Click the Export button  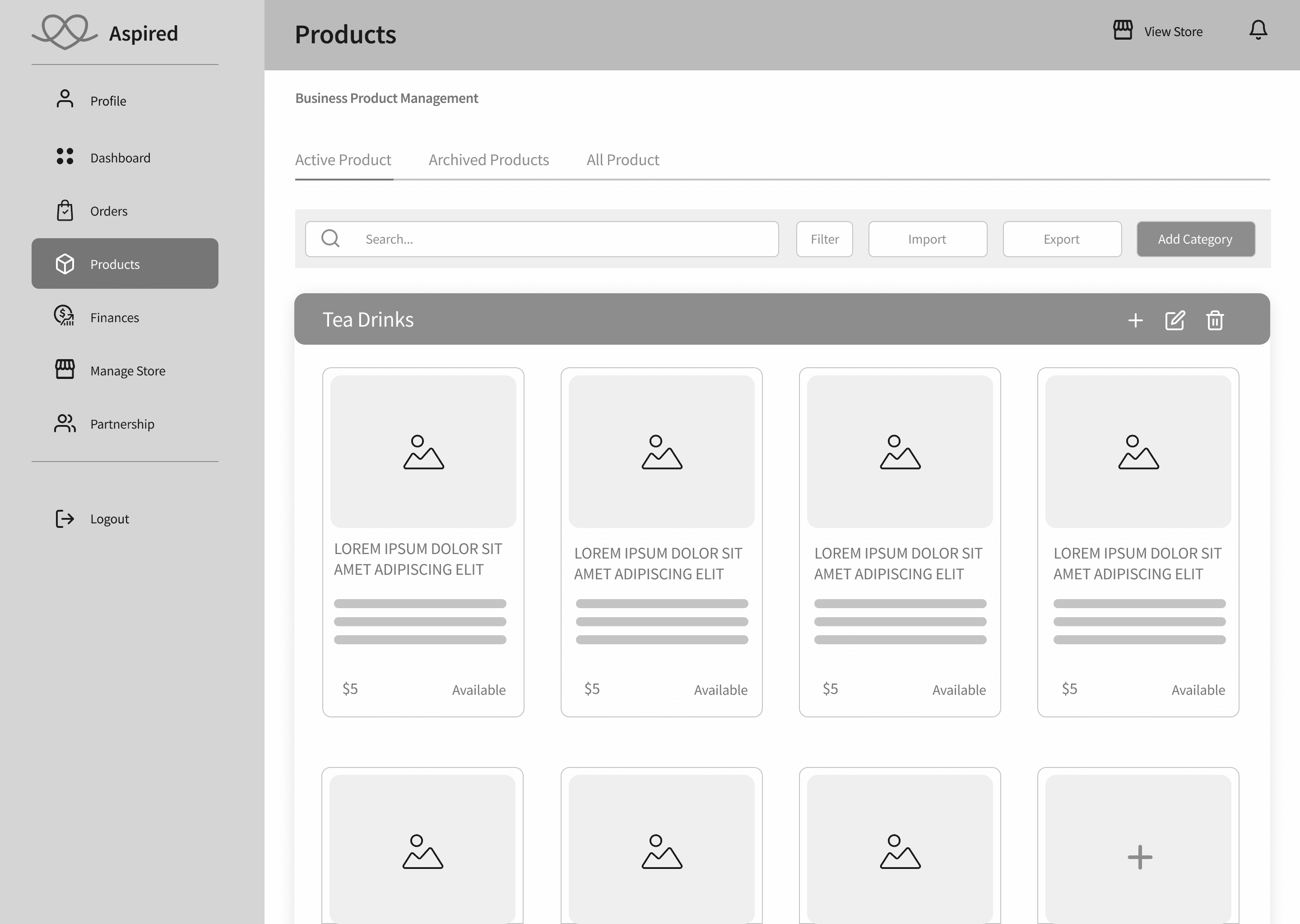point(1062,239)
